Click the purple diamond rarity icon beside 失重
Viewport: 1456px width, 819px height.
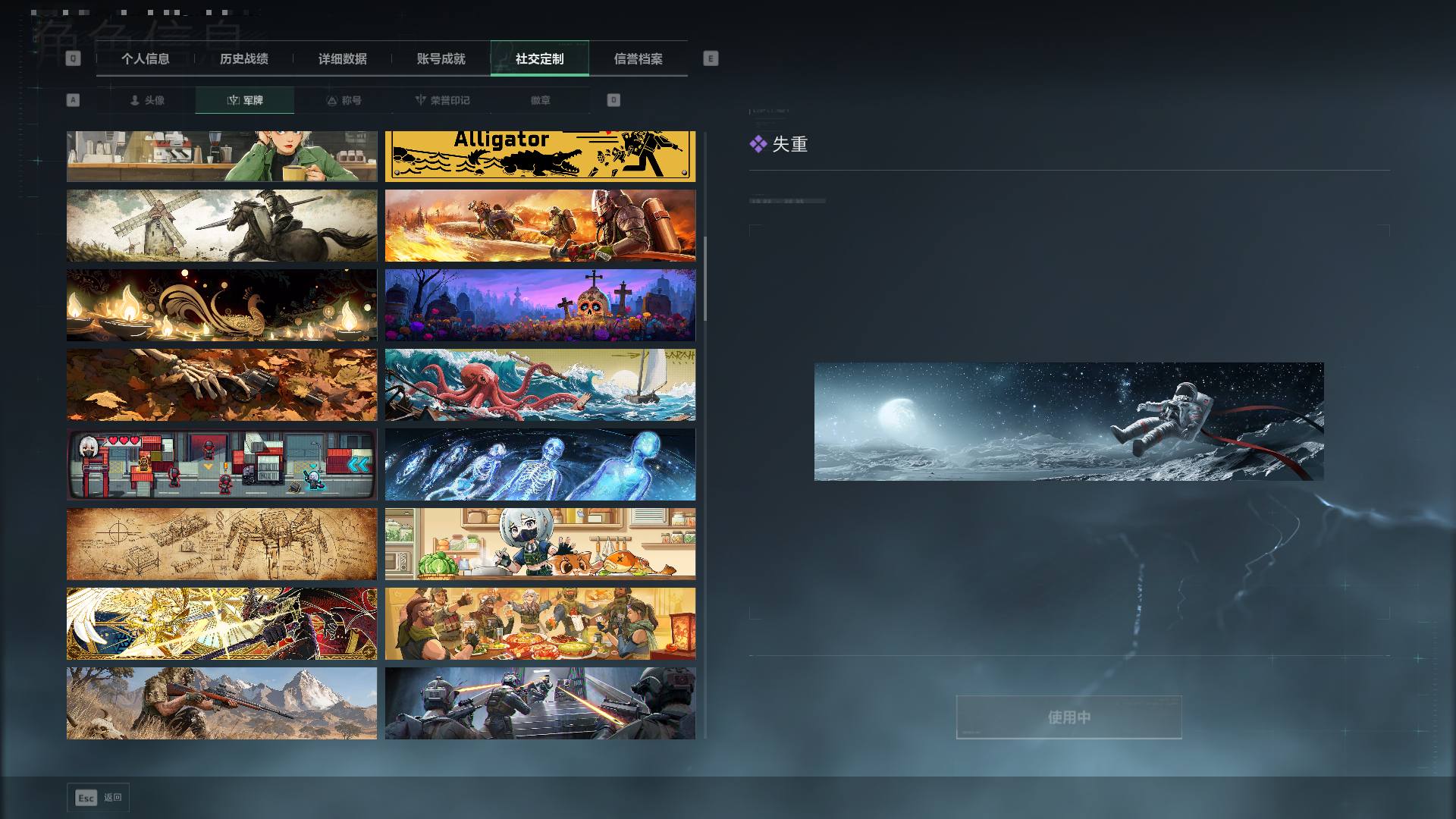pos(758,144)
